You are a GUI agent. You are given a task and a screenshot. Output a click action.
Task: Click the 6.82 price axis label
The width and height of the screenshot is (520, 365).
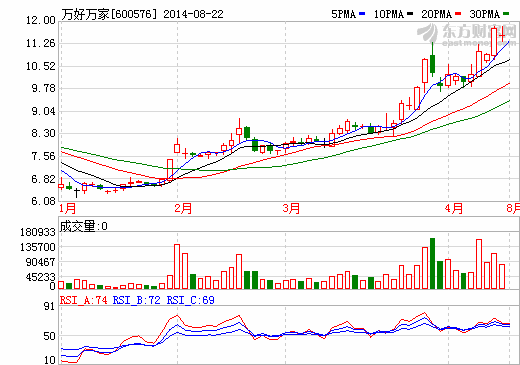point(43,179)
